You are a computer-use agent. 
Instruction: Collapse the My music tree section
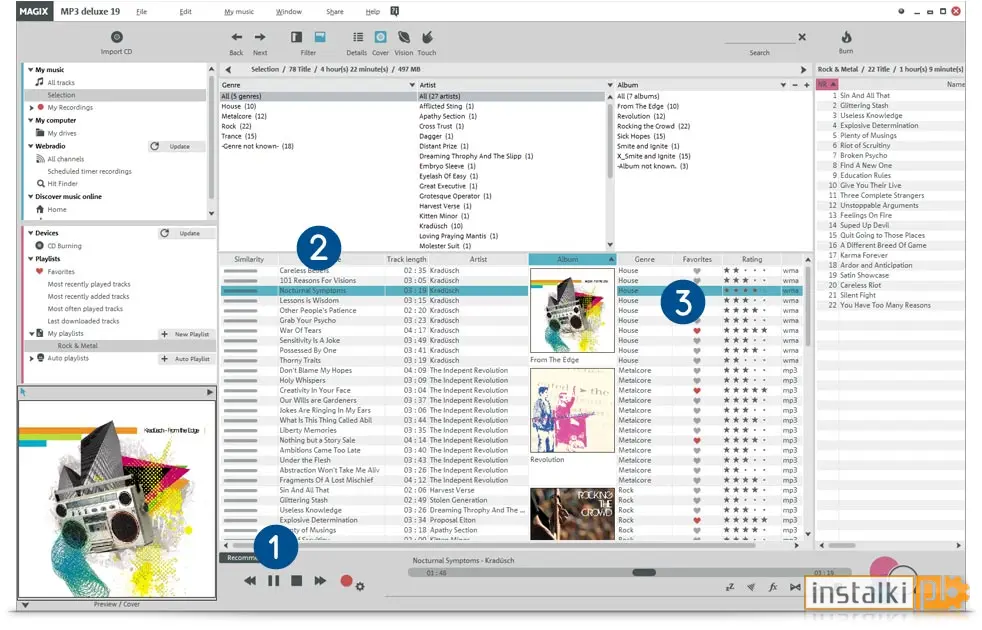coord(30,70)
